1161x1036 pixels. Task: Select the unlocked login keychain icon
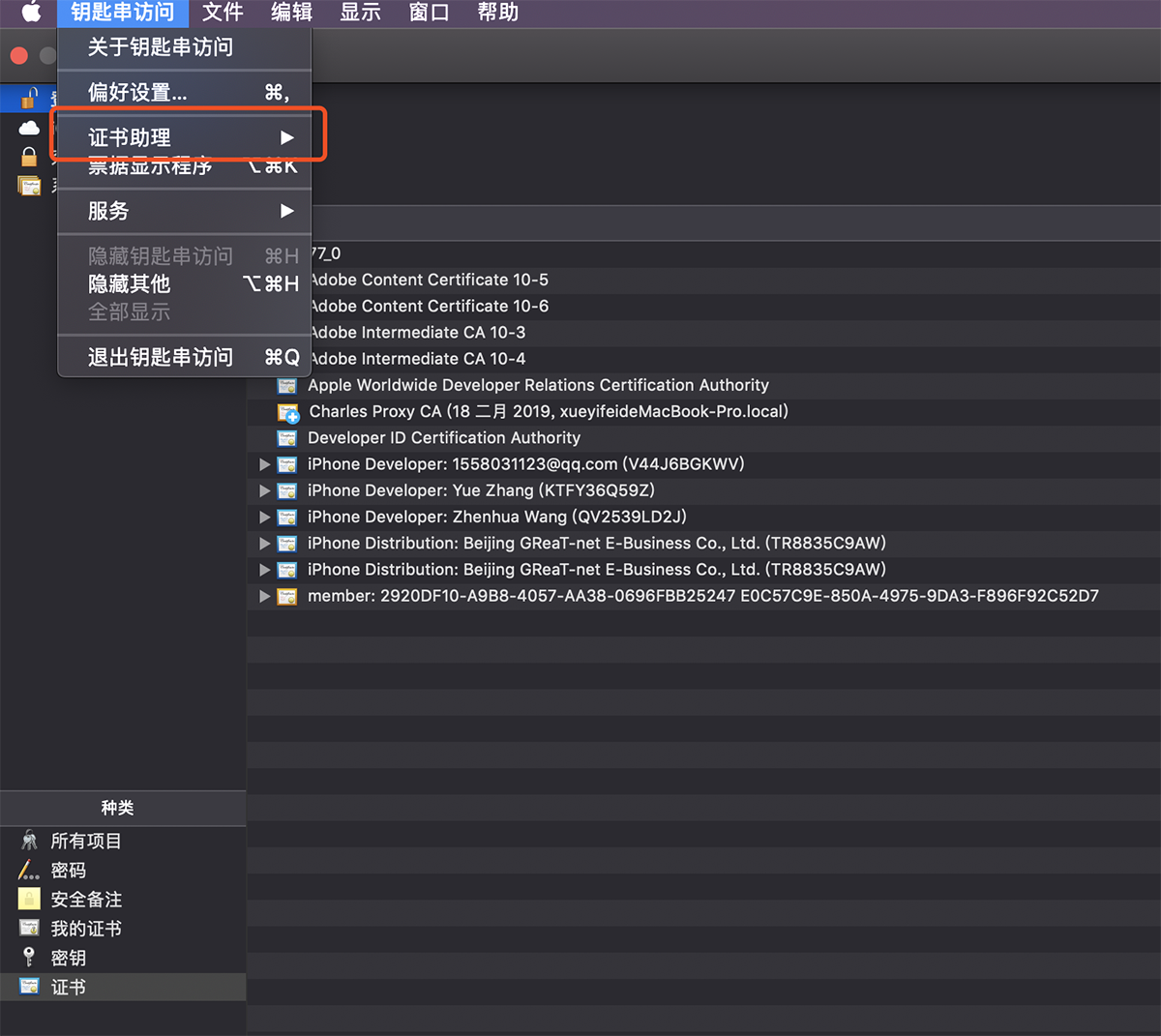pyautogui.click(x=30, y=98)
